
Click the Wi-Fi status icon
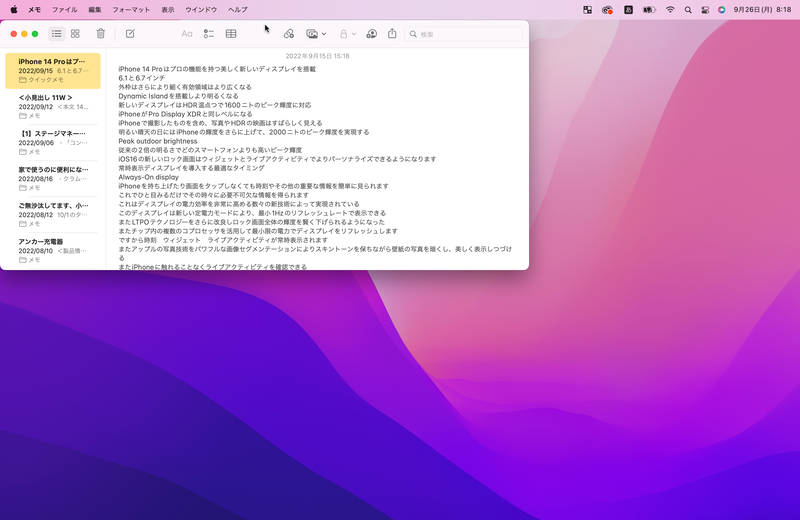point(670,9)
